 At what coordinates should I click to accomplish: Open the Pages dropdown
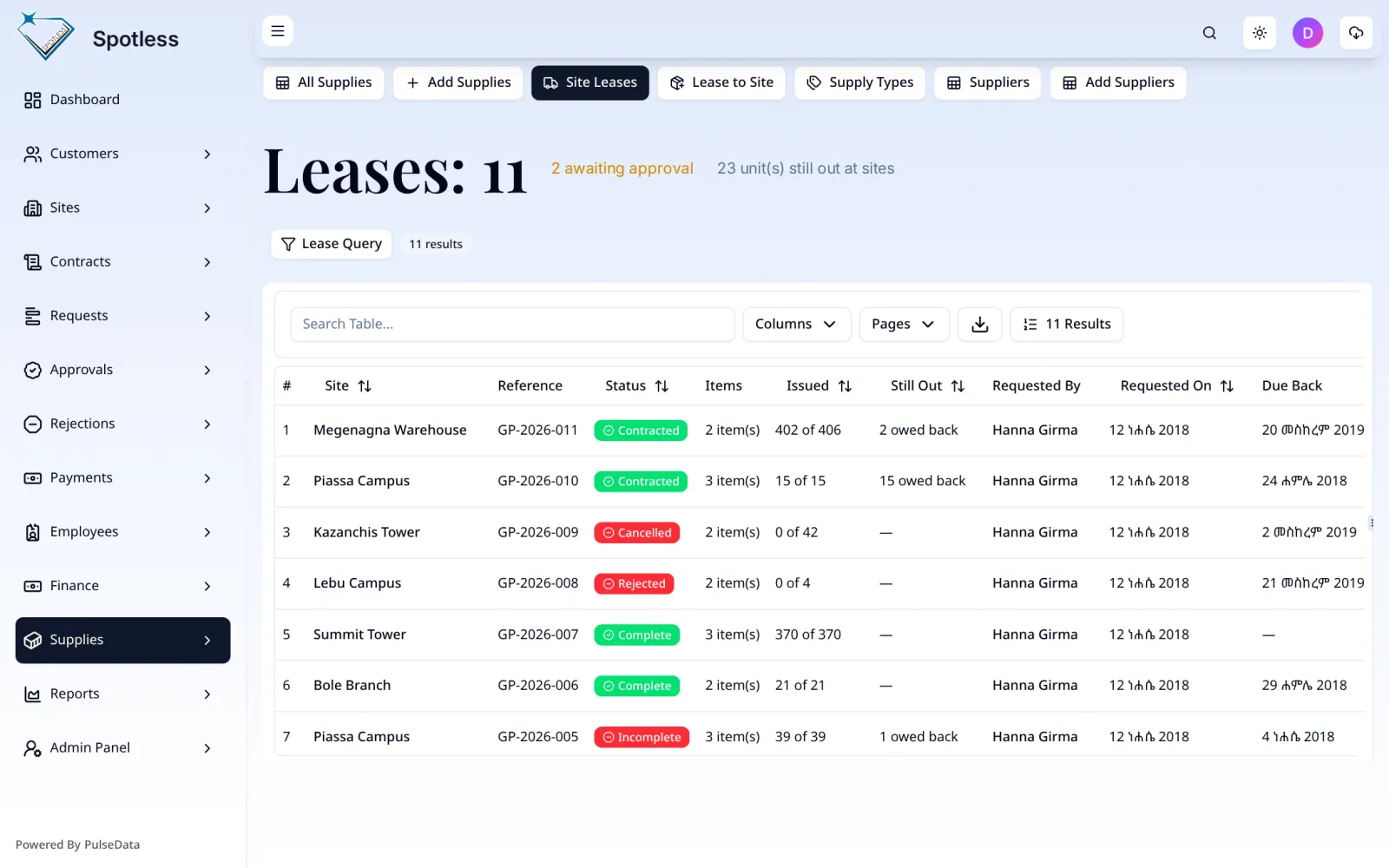(905, 324)
